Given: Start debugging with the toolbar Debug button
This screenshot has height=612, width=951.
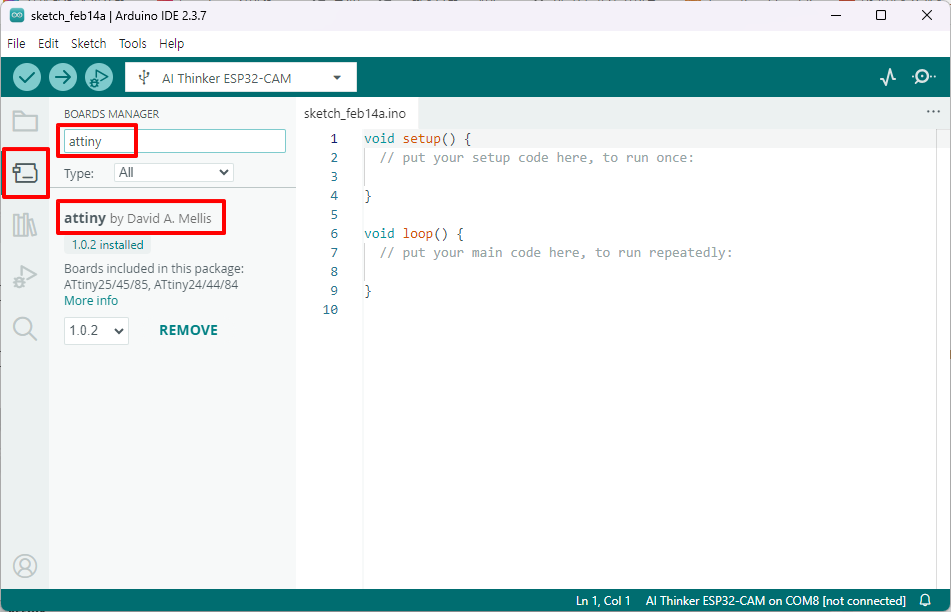Looking at the screenshot, I should point(99,78).
